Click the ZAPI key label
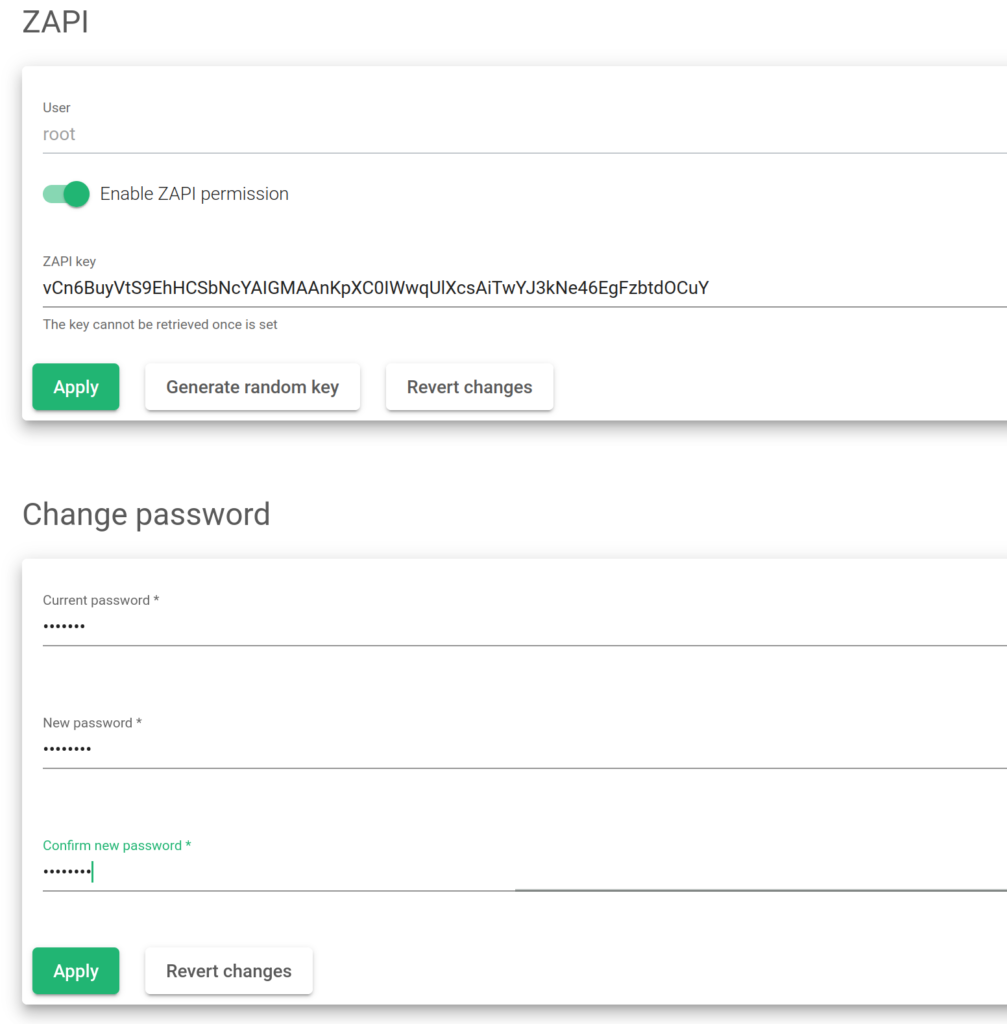This screenshot has height=1024, width=1007. [x=69, y=262]
